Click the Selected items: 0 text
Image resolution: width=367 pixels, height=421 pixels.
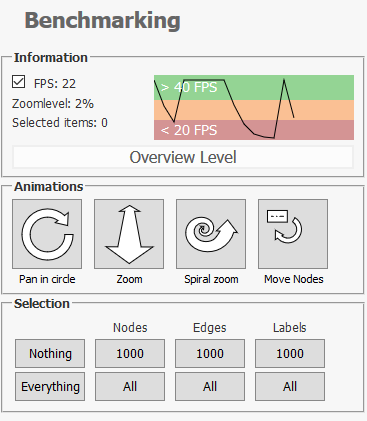[x=60, y=123]
